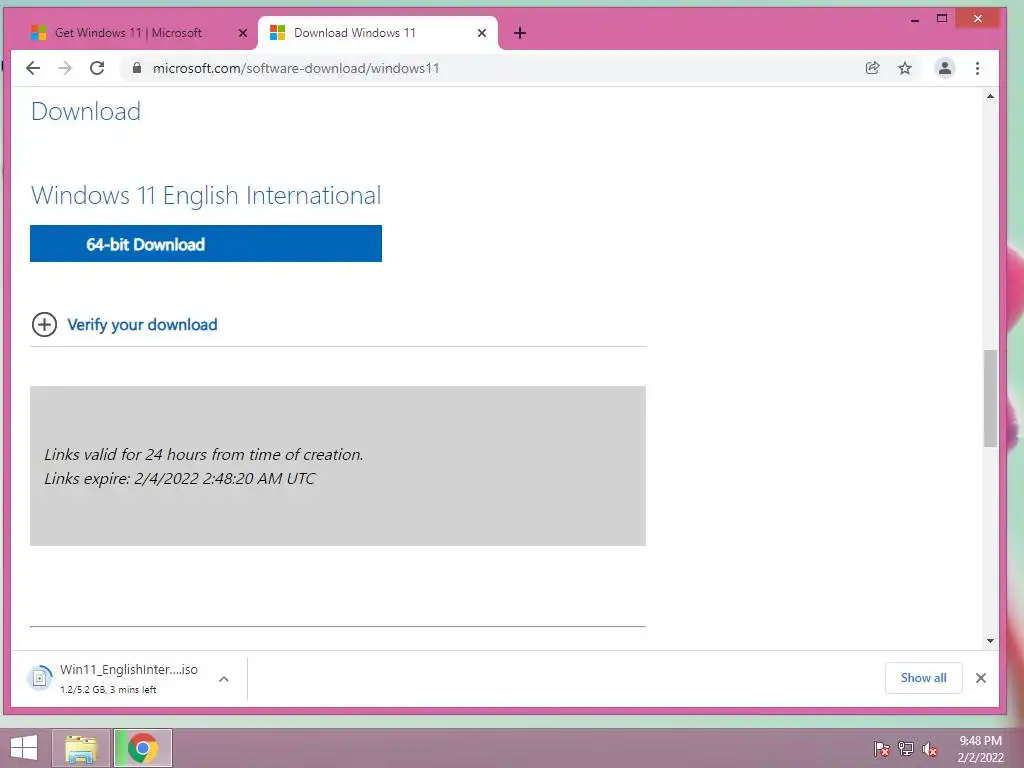Bookmark this page with the star icon
Screen dimensions: 1024x768
pyautogui.click(x=904, y=68)
